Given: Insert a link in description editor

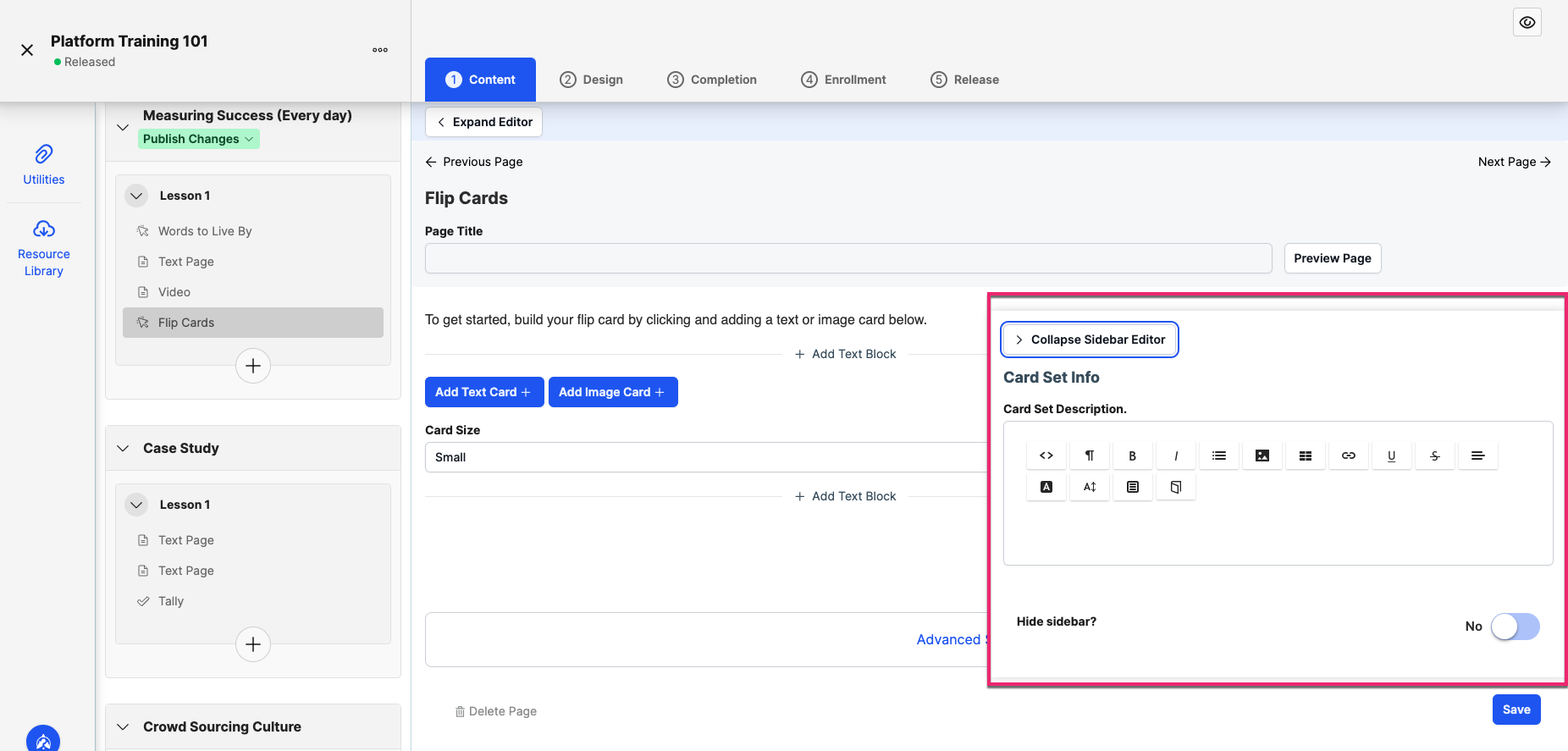Looking at the screenshot, I should pos(1349,456).
